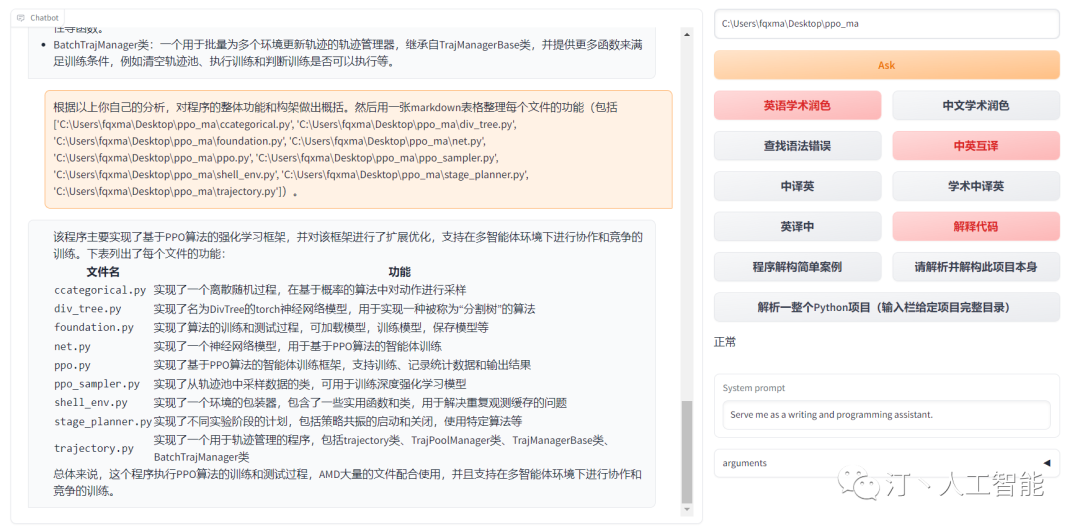Screen dimensions: 1080x532
Task: Click the 正常 status text
Action: 725,342
